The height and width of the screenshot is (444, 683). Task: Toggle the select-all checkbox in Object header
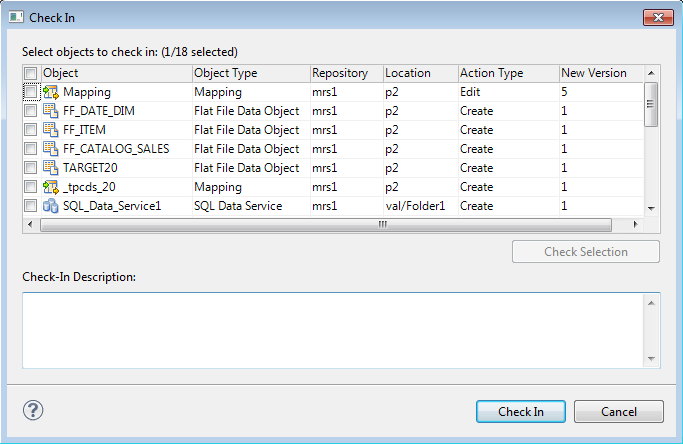coord(30,73)
